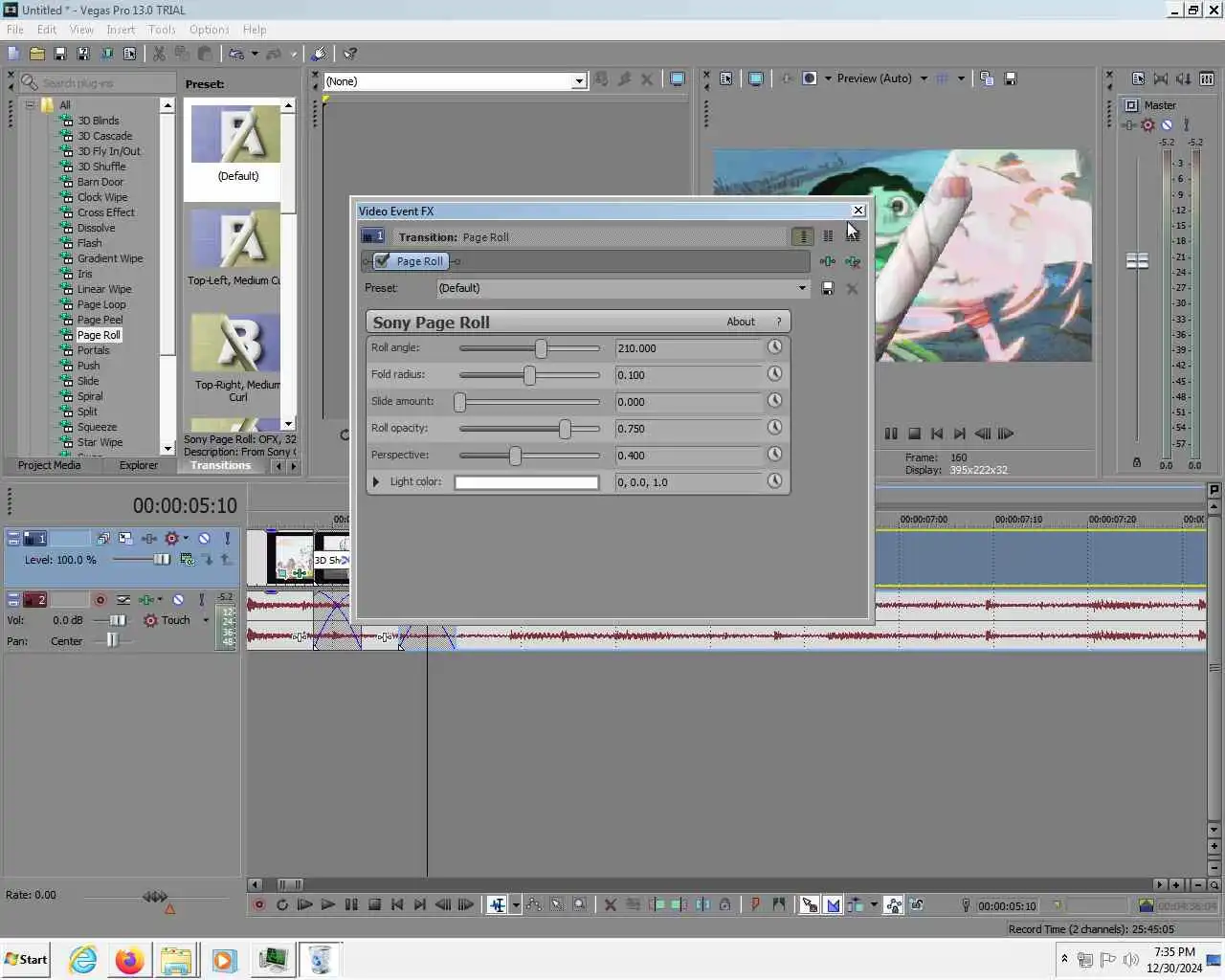The image size is (1225, 980).
Task: Select the Page Peel transition
Action: click(x=100, y=320)
